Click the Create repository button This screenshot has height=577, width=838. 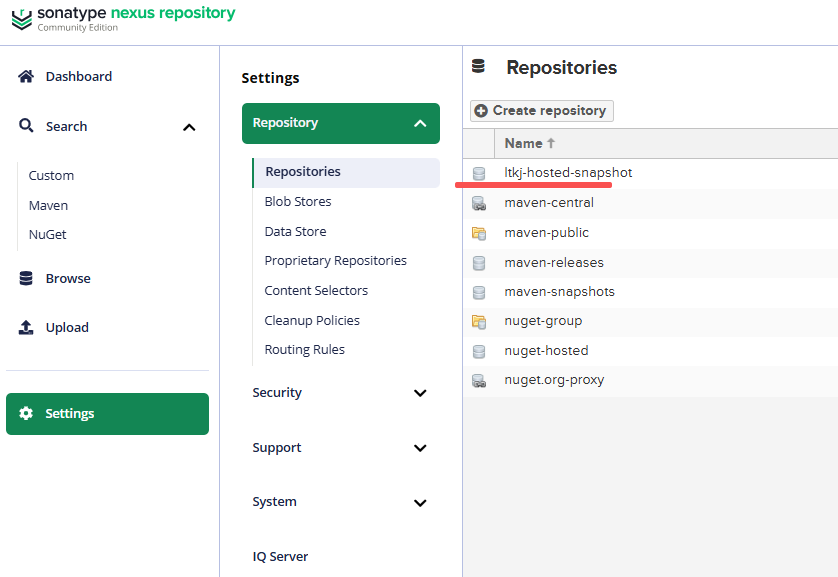[x=542, y=111]
